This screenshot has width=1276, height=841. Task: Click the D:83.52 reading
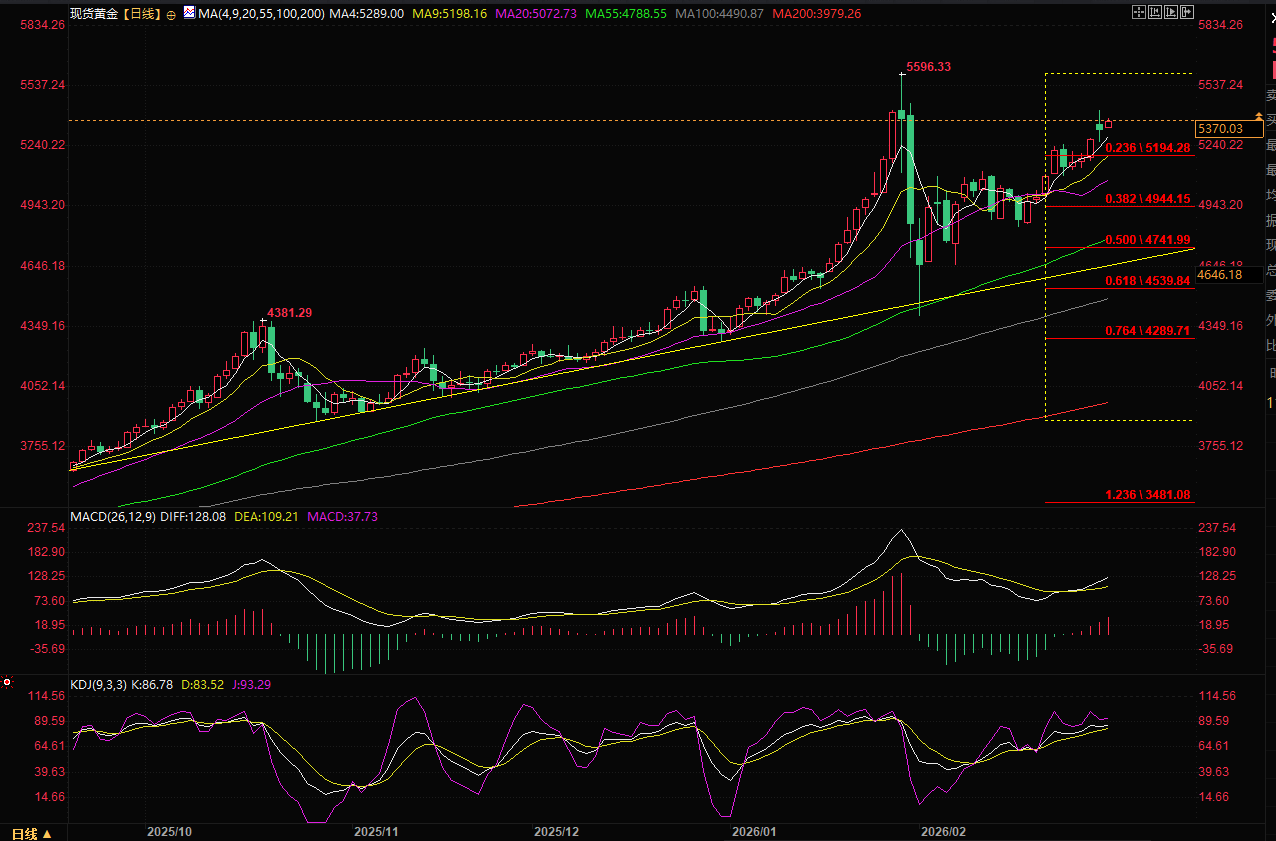pyautogui.click(x=204, y=685)
